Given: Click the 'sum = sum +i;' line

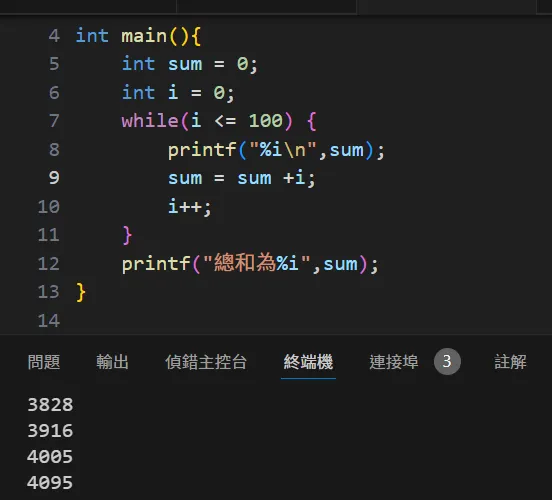Looking at the screenshot, I should pos(242,179).
